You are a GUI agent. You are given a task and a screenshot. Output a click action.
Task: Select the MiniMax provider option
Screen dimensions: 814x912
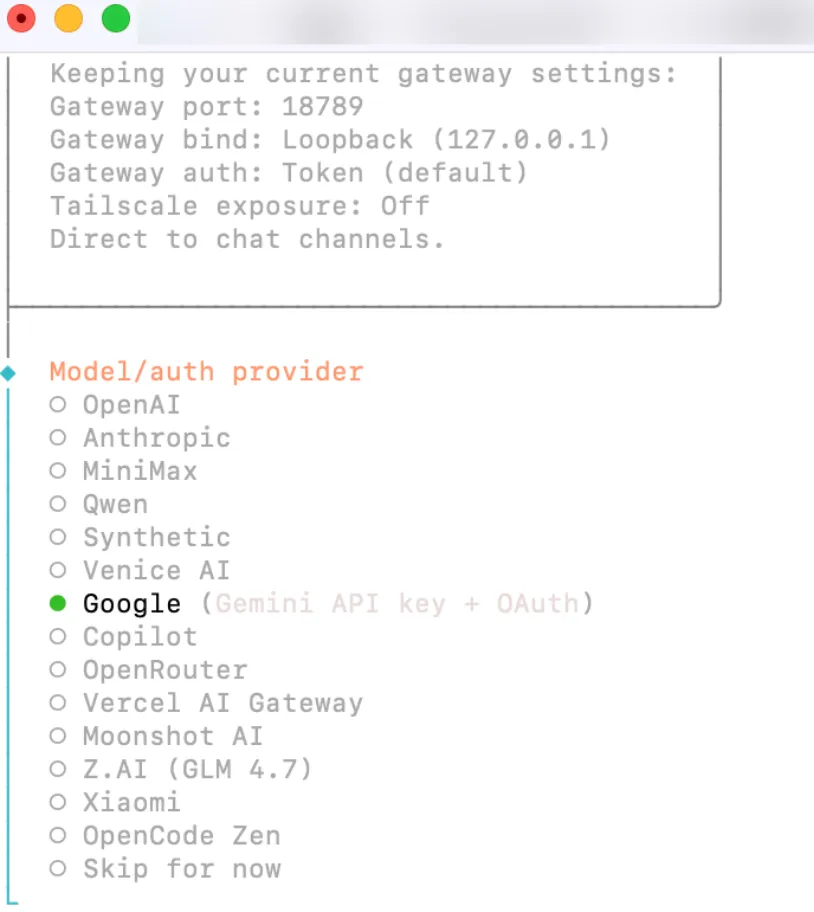click(x=123, y=471)
